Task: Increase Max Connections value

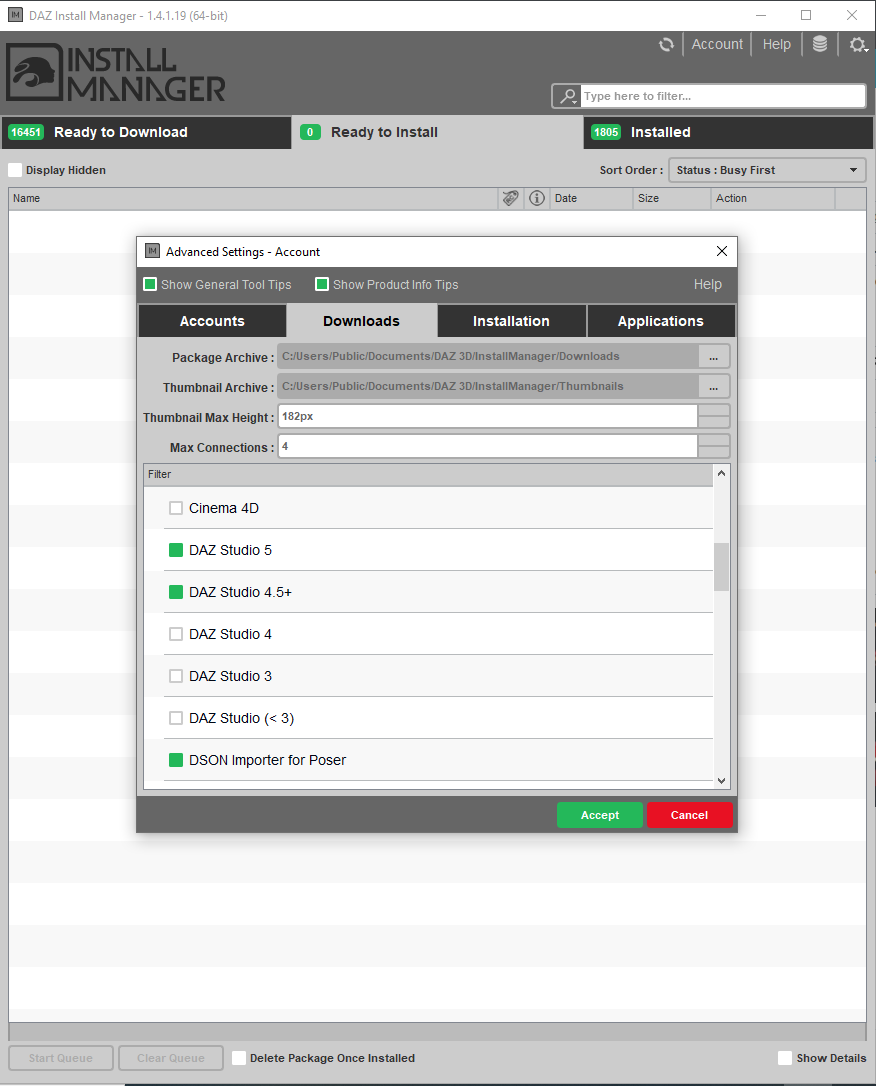Action: pos(714,440)
